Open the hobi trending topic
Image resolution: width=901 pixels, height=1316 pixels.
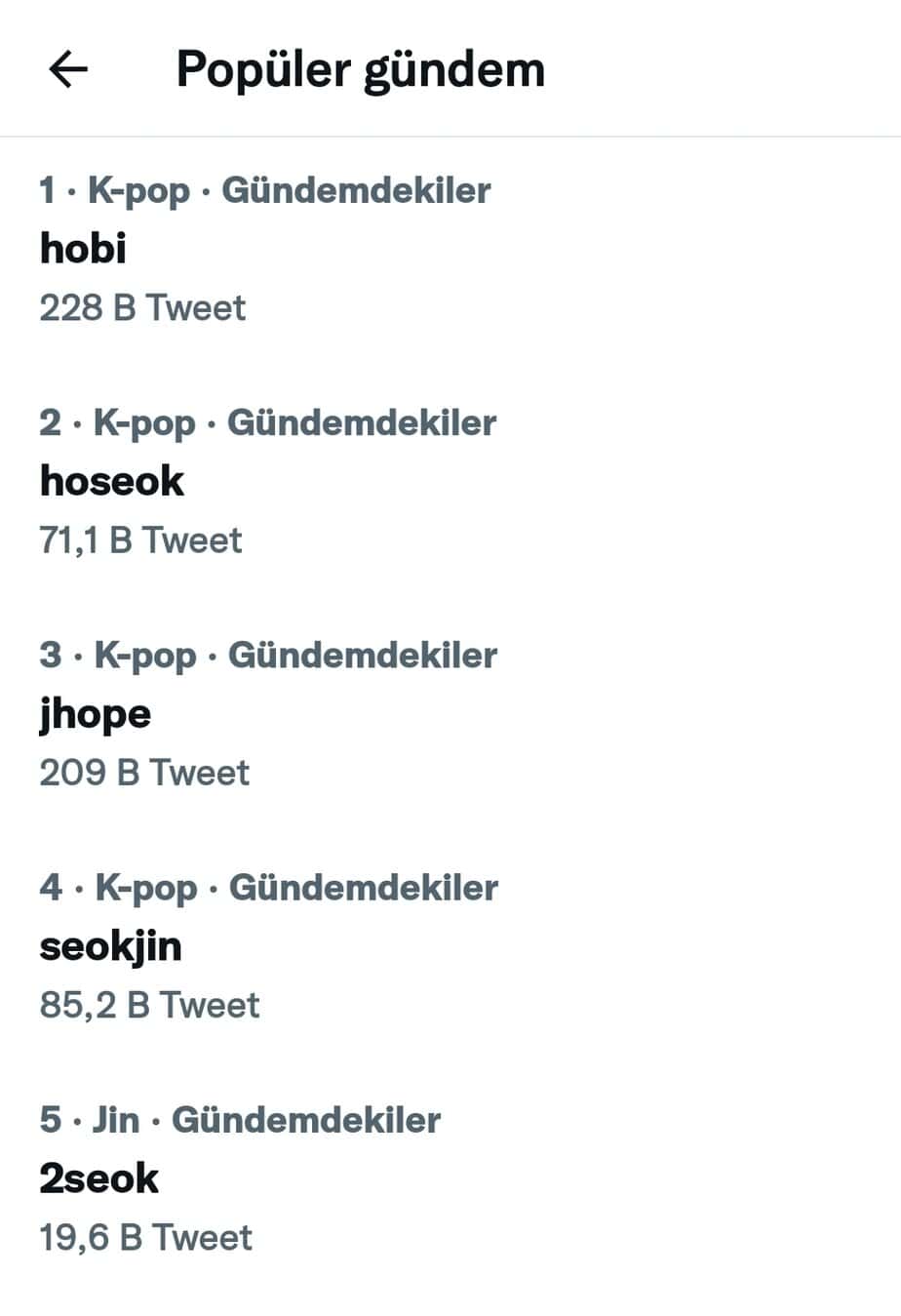point(84,249)
